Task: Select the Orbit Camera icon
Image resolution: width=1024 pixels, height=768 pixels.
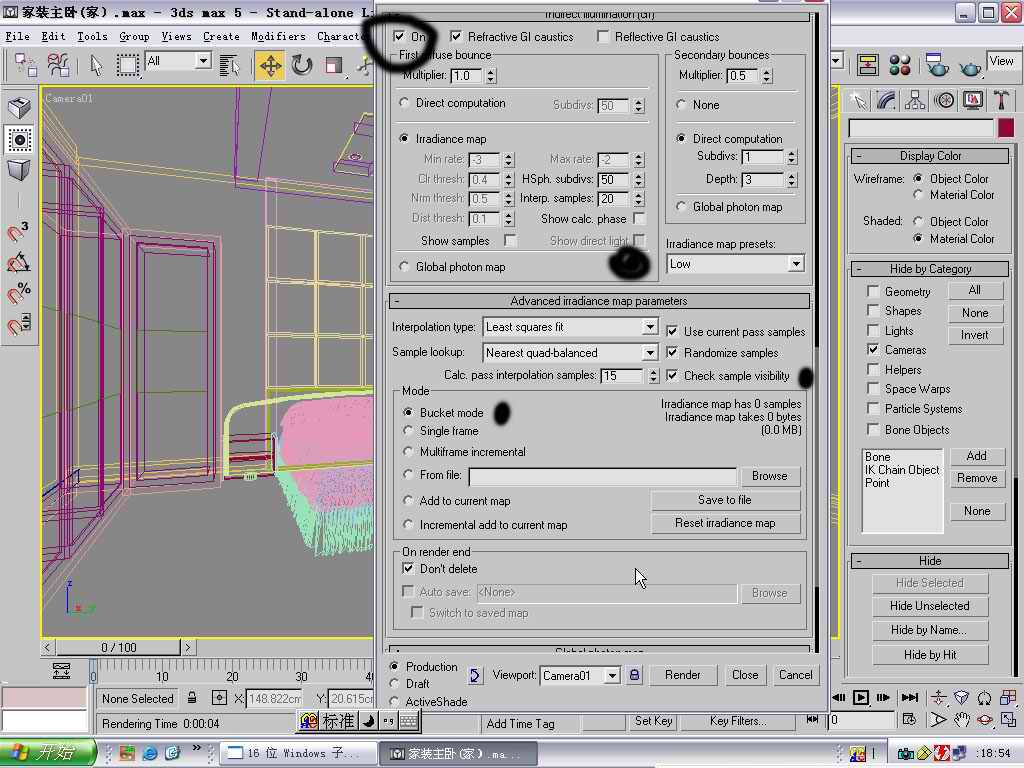Action: [984, 720]
